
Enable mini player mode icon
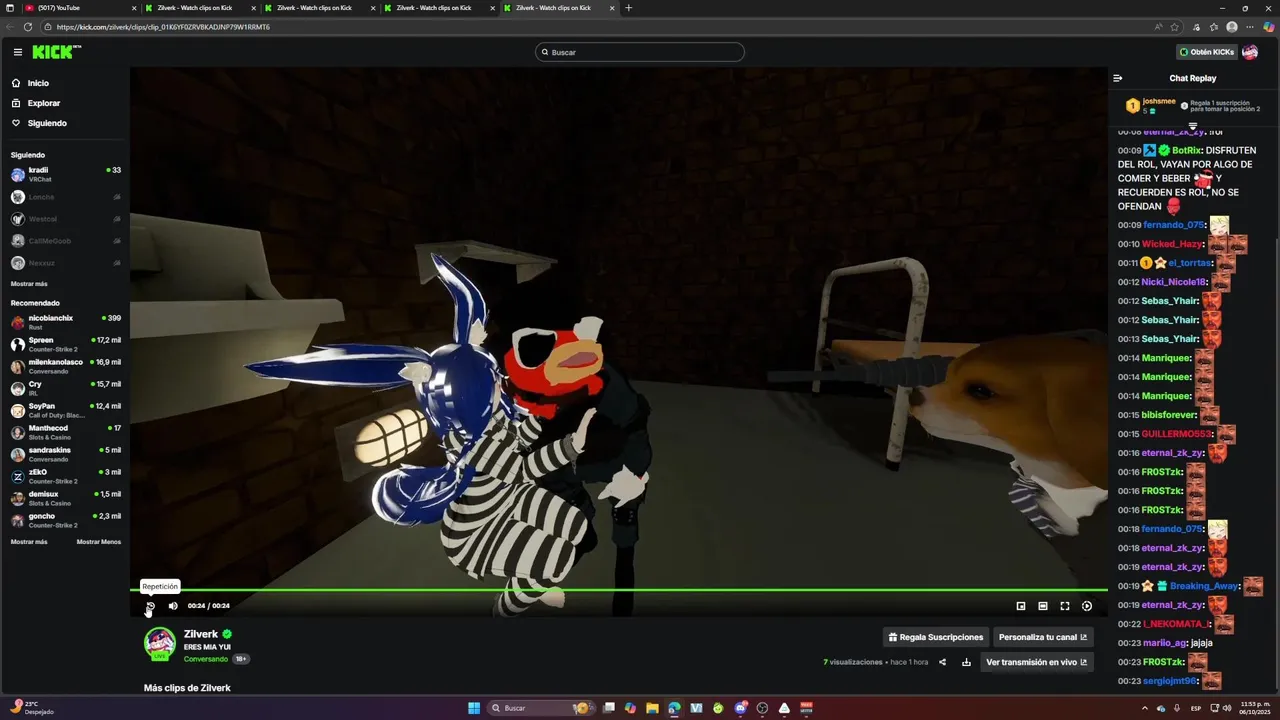tap(1021, 606)
